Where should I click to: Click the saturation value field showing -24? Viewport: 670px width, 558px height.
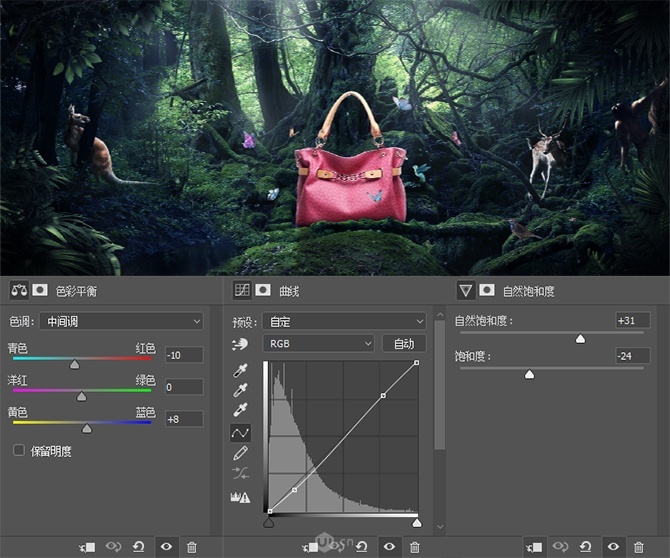633,356
